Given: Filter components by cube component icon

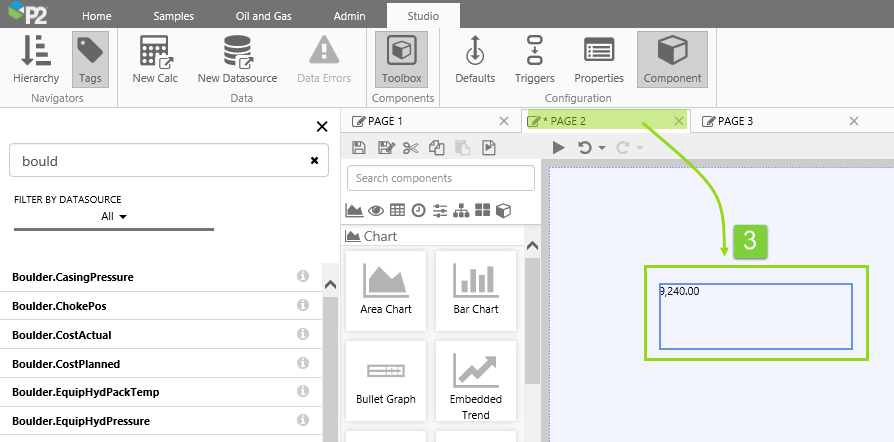Looking at the screenshot, I should [503, 211].
